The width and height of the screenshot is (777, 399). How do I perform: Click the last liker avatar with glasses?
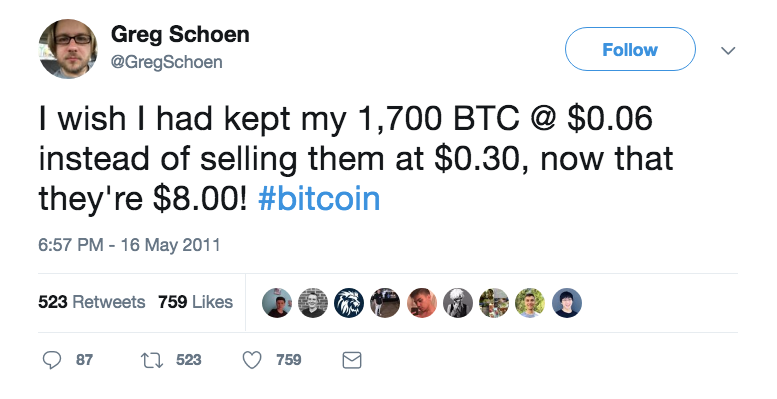click(x=566, y=303)
